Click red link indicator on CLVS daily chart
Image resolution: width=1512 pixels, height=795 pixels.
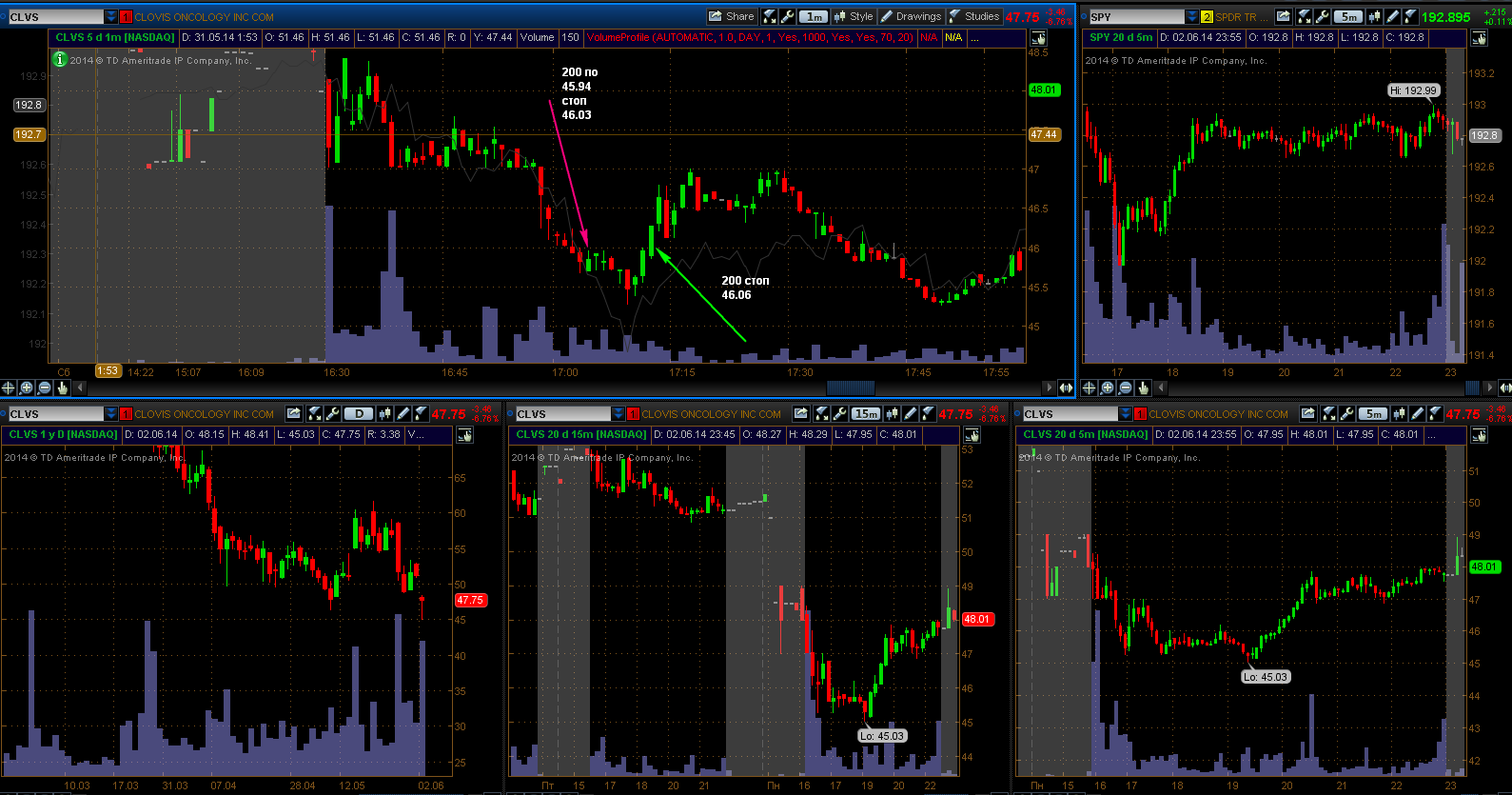coord(126,414)
